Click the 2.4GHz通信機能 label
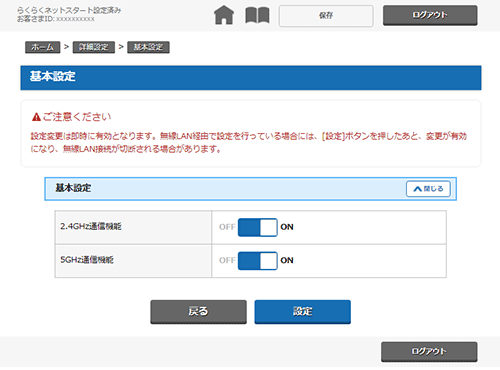The image size is (500, 370). click(91, 227)
